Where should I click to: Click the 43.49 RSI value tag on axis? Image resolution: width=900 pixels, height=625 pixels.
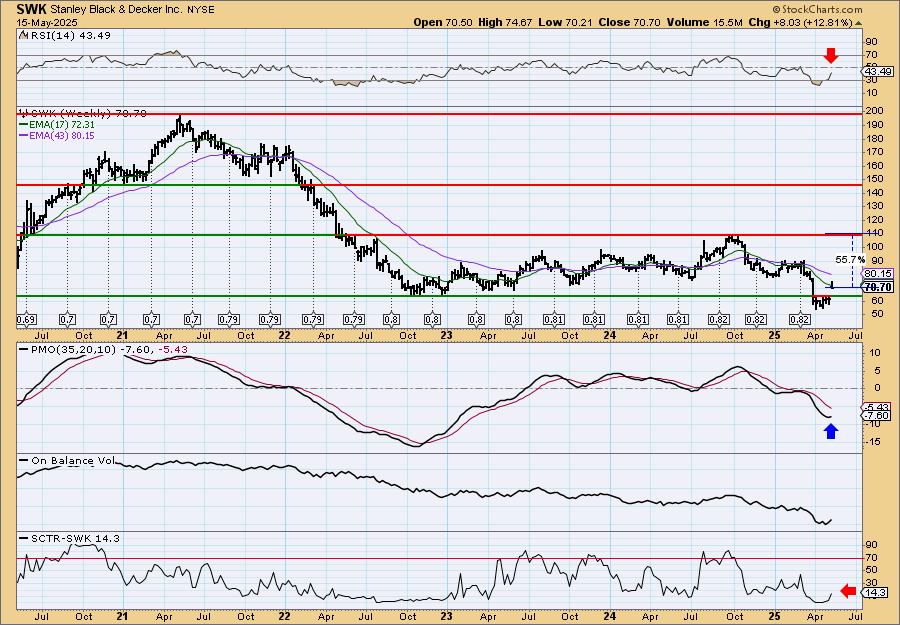878,71
